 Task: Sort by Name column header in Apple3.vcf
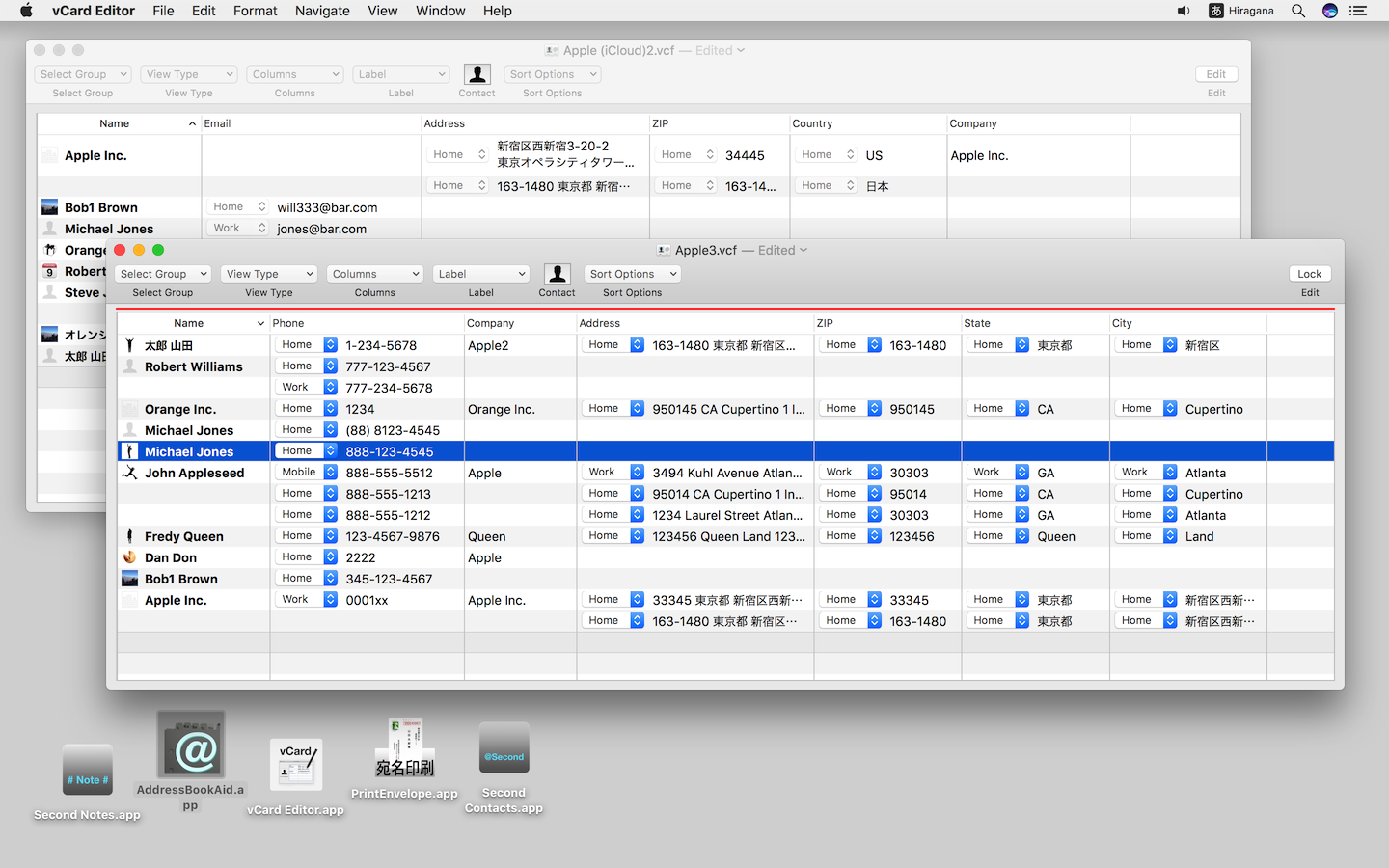coord(193,323)
